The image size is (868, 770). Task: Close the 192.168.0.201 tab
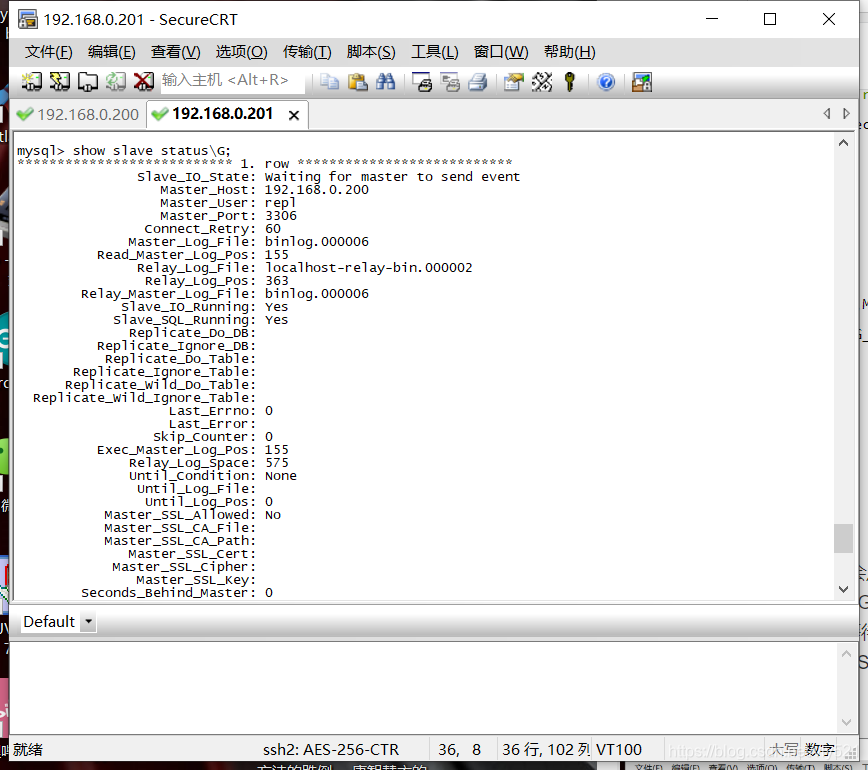[x=294, y=115]
